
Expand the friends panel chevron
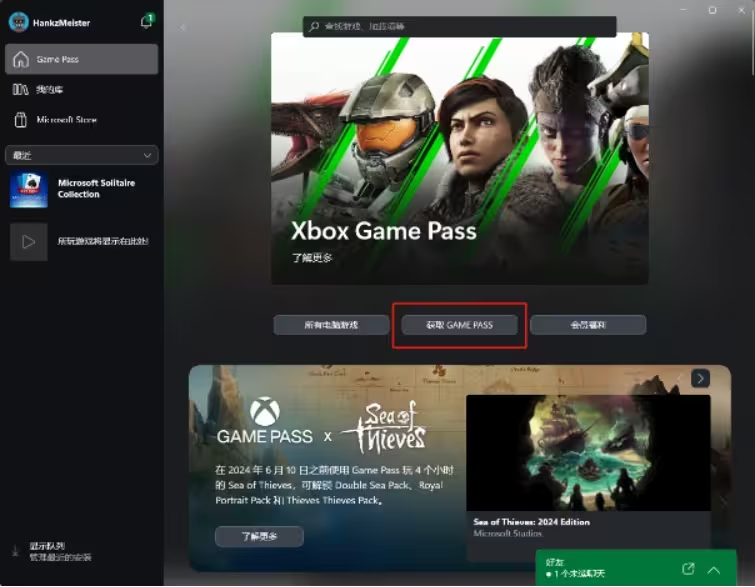click(x=714, y=570)
